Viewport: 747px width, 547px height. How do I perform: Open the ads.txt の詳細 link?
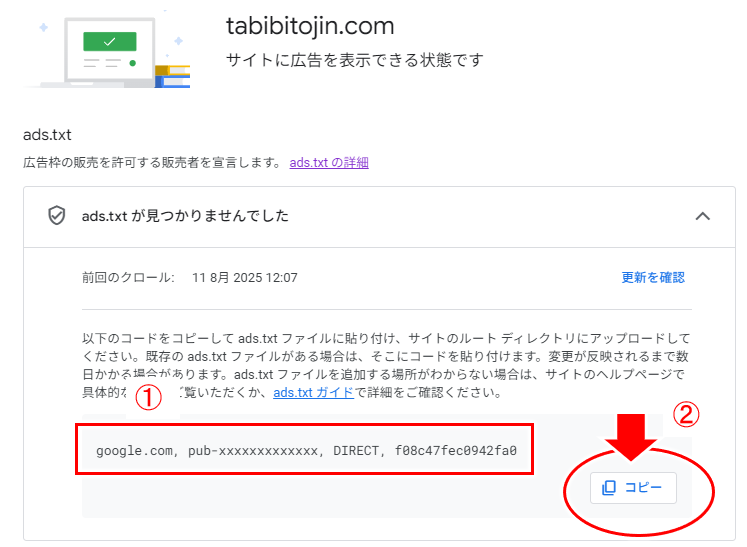point(329,162)
